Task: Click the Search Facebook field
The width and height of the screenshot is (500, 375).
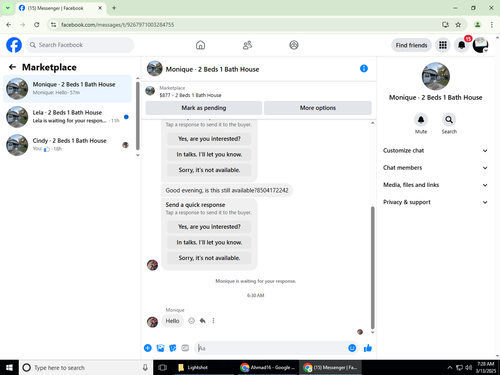Action: (x=80, y=45)
